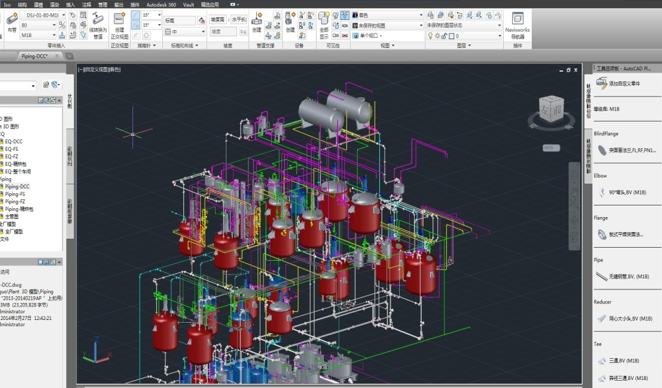
Task: Click the route pipe tool icon
Action: pyautogui.click(x=12, y=21)
